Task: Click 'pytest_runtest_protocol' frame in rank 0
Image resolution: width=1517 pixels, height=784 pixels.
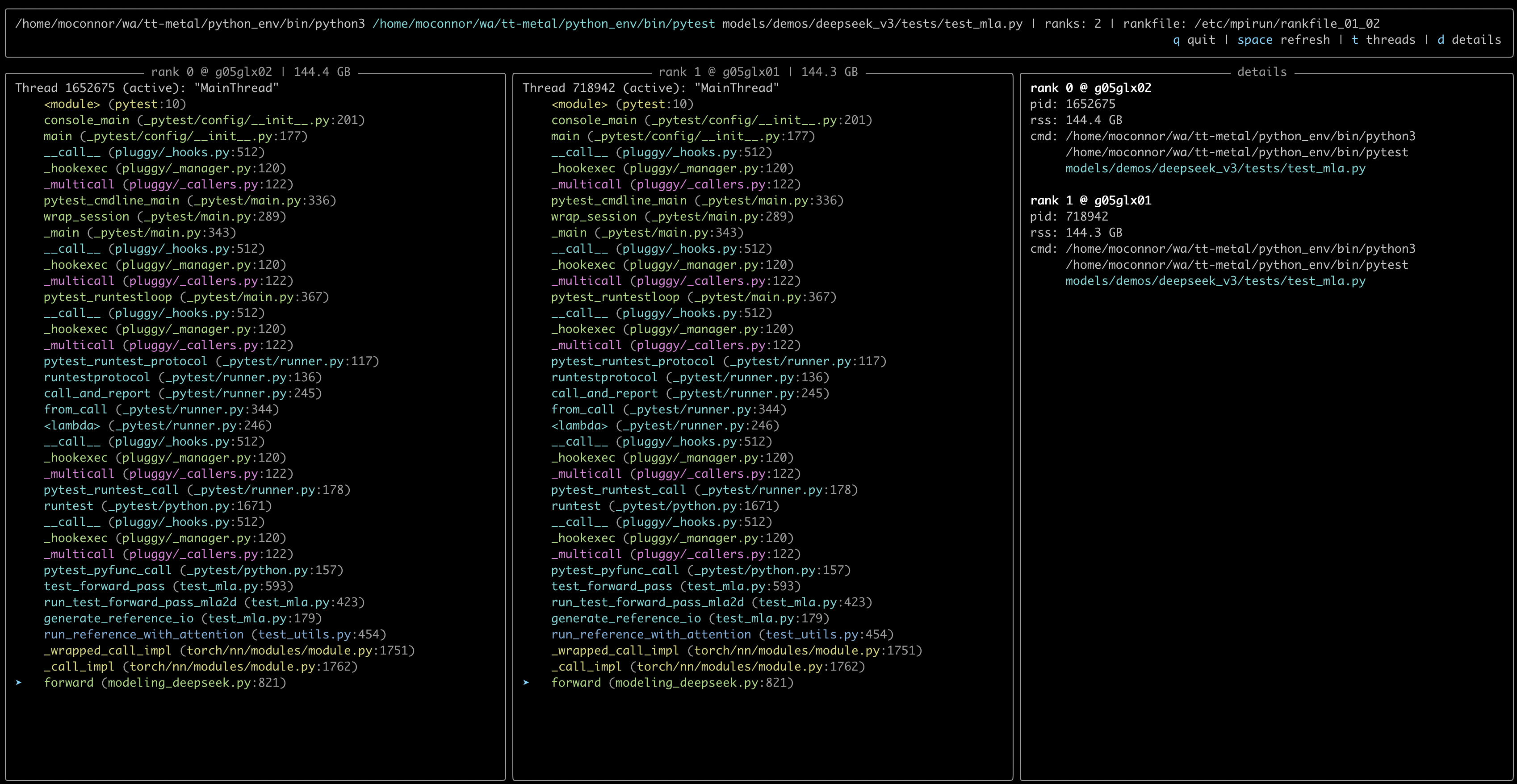Action: pos(211,361)
